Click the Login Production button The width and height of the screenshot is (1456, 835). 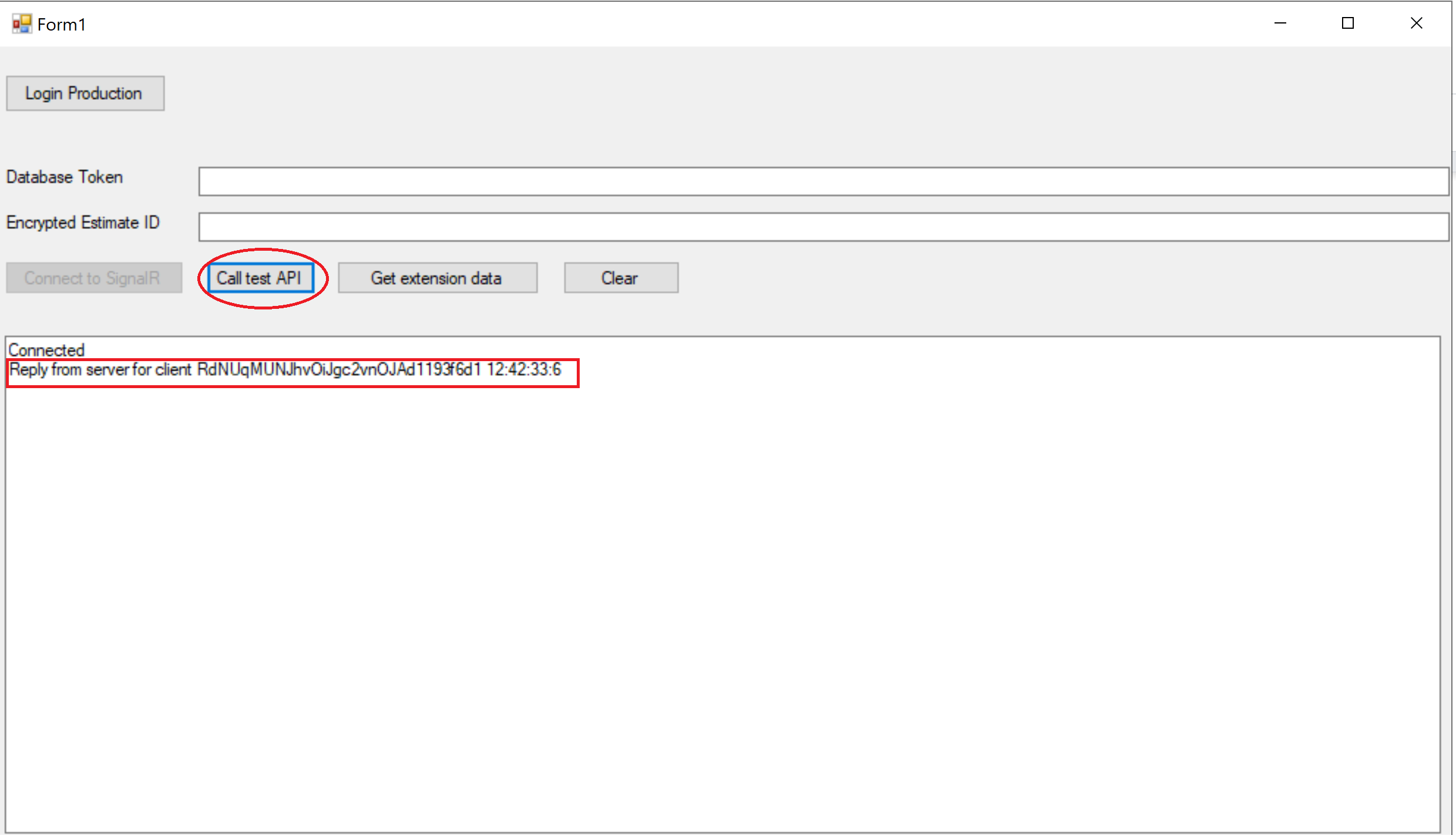coord(85,93)
